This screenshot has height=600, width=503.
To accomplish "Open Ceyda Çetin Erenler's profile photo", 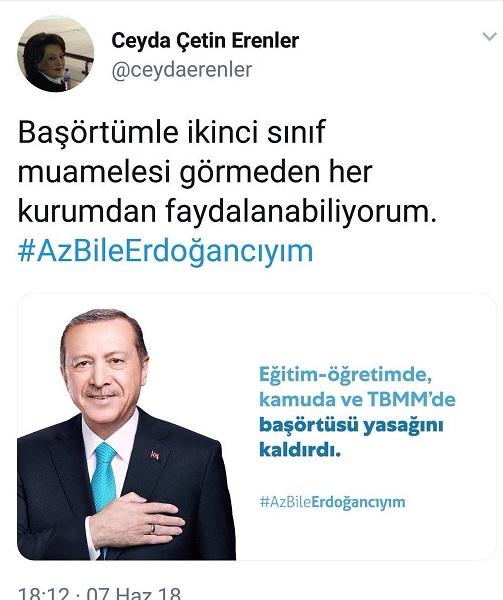I will (55, 54).
